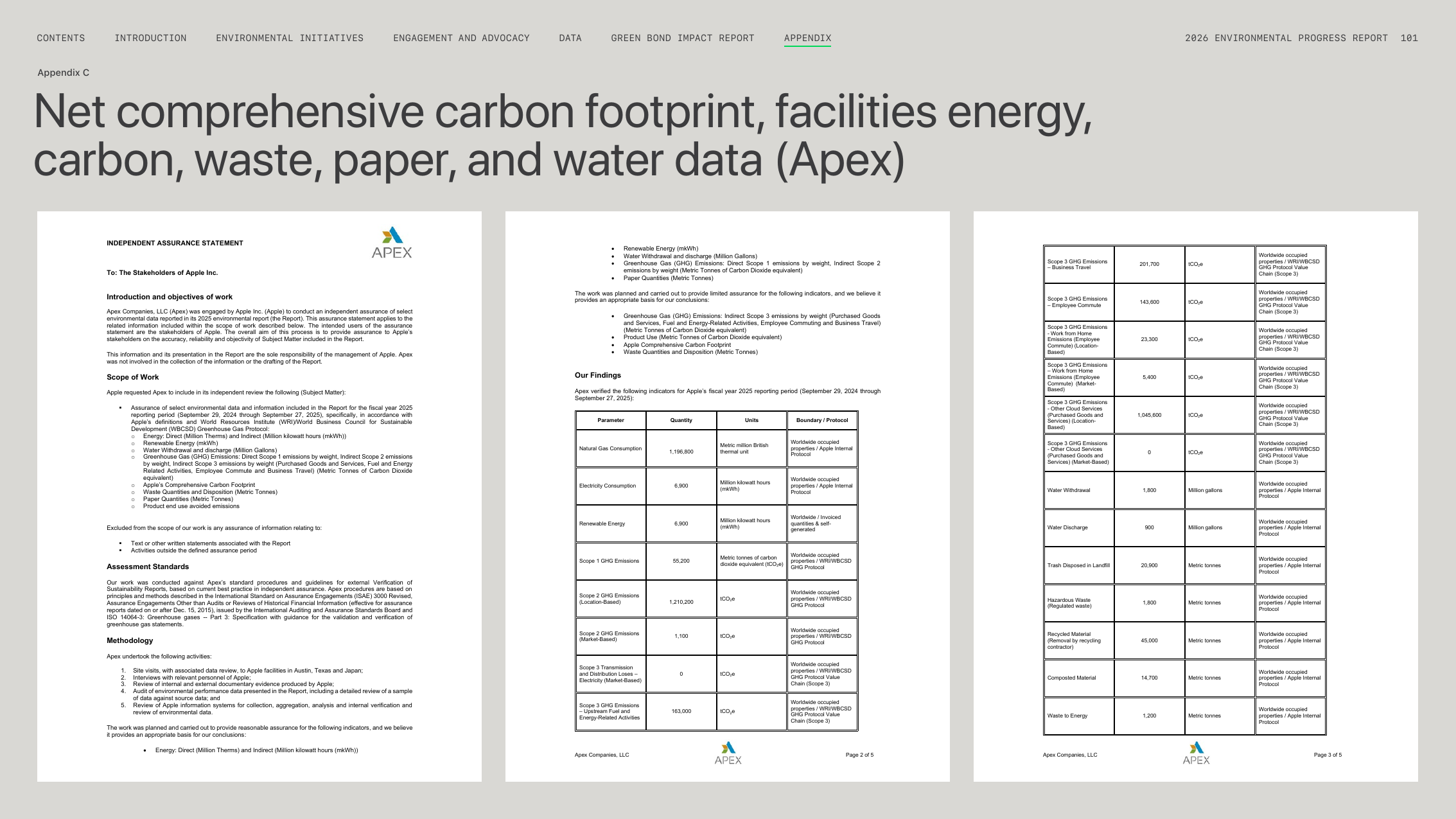
Task: Click the 'Electricity Consumption' row label
Action: coord(608,486)
